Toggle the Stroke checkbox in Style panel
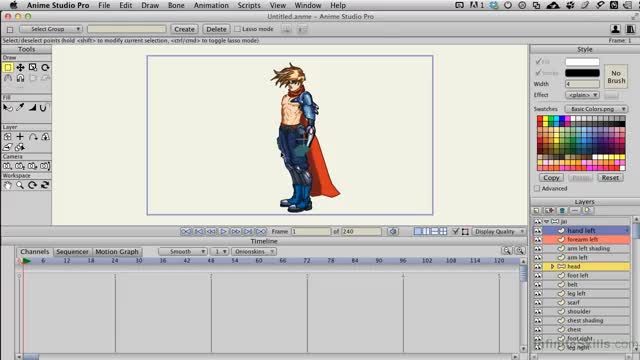 [x=538, y=73]
